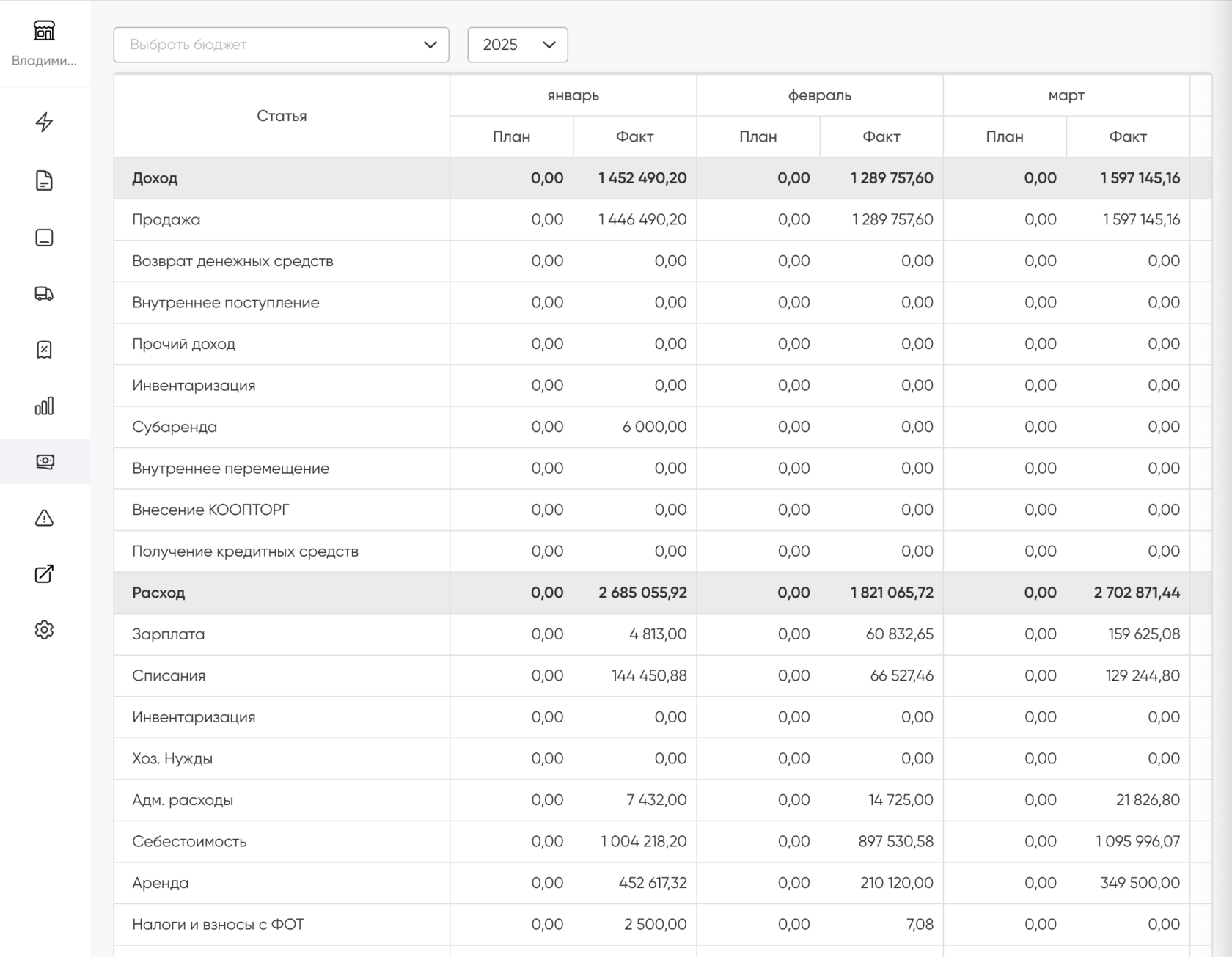Click the delivery truck sidebar icon
The image size is (1232, 957).
click(x=44, y=294)
